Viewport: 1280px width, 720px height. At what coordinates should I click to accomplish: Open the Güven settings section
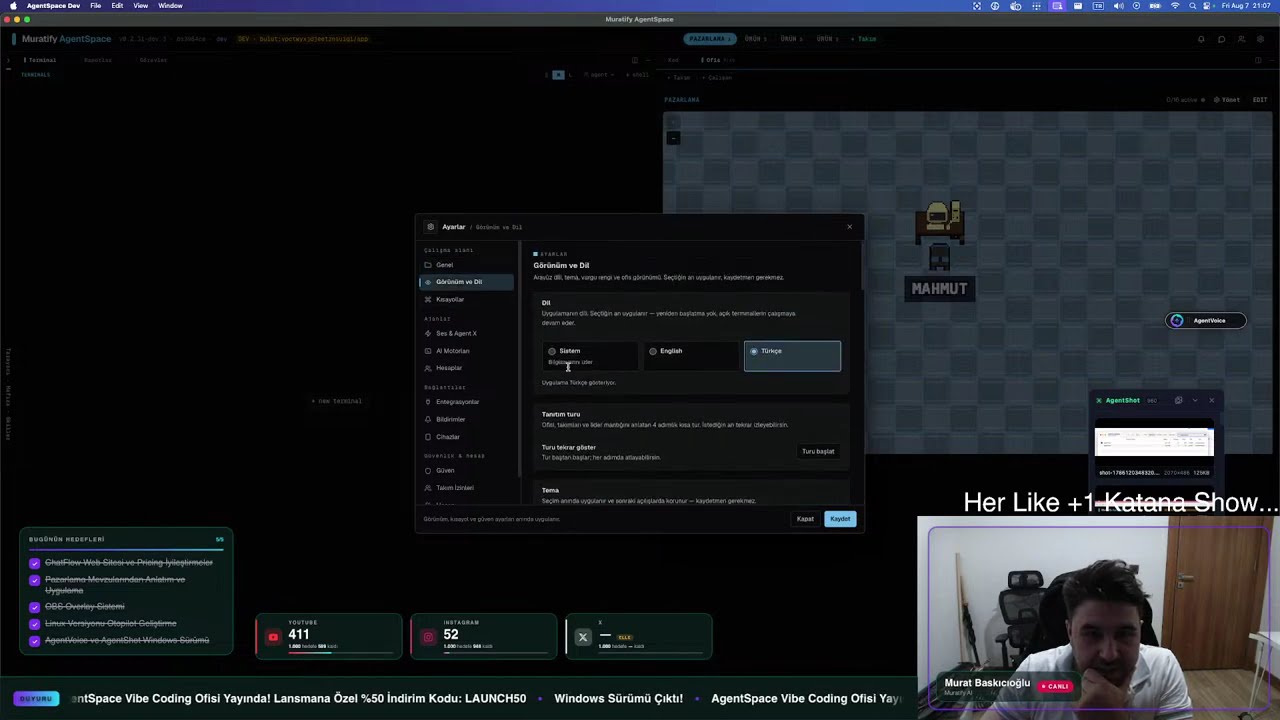pos(466,470)
